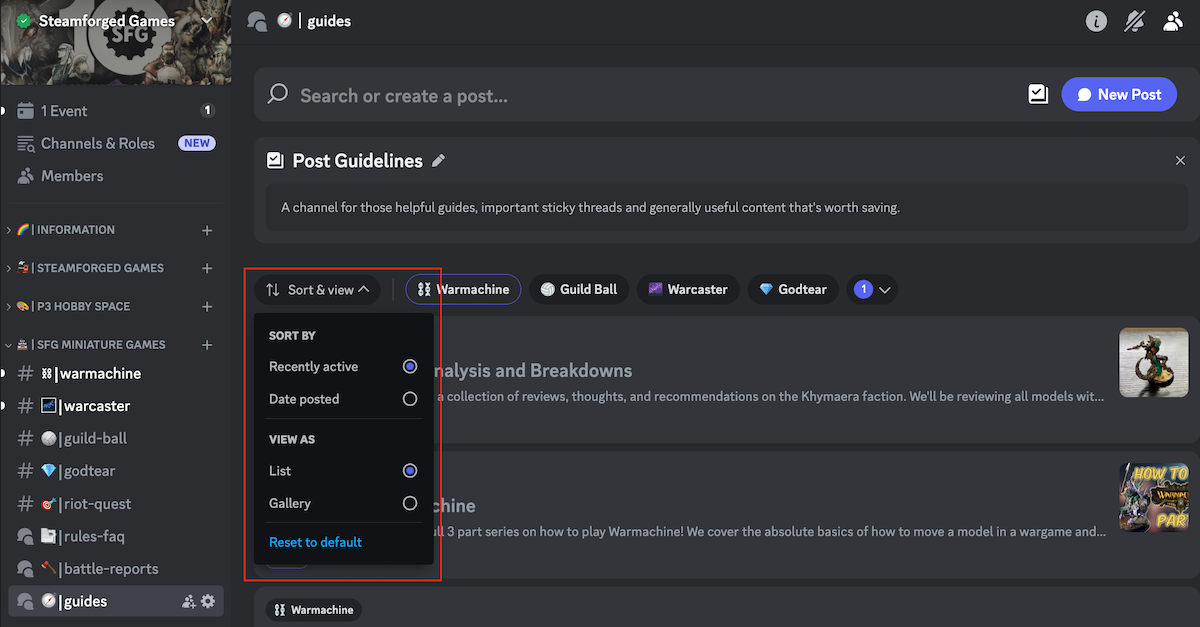
Task: Open the warmachine channel
Action: pyautogui.click(x=115, y=374)
